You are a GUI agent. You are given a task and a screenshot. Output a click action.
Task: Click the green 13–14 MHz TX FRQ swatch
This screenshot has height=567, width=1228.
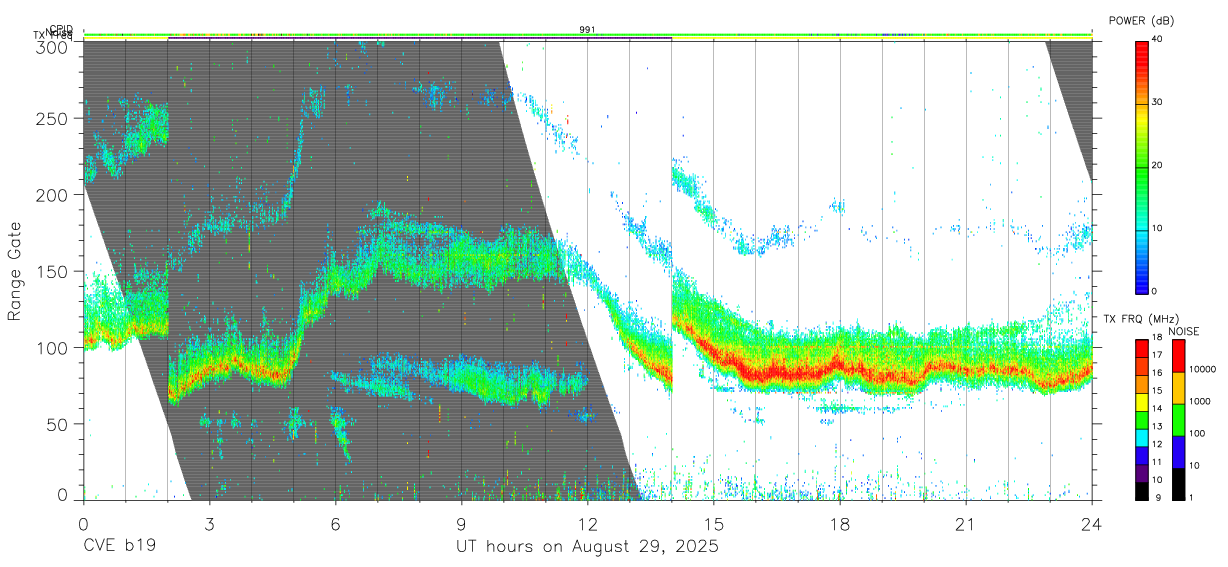click(1141, 418)
